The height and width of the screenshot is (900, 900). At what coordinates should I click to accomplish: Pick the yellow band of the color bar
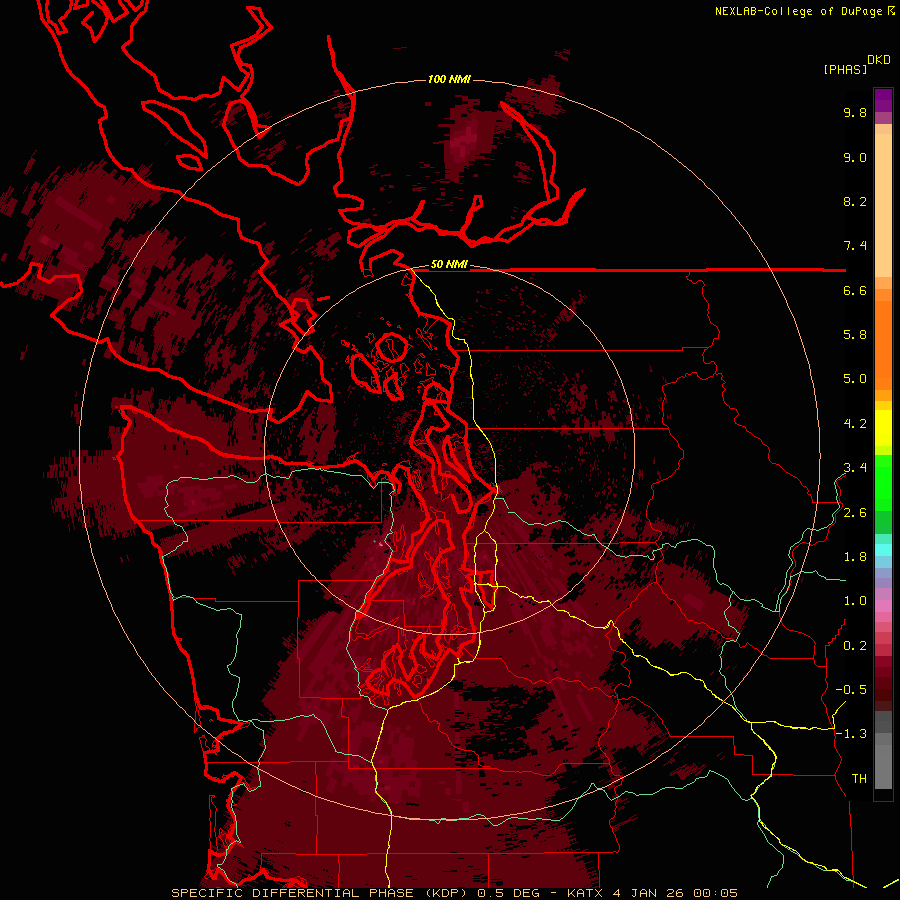[x=883, y=428]
